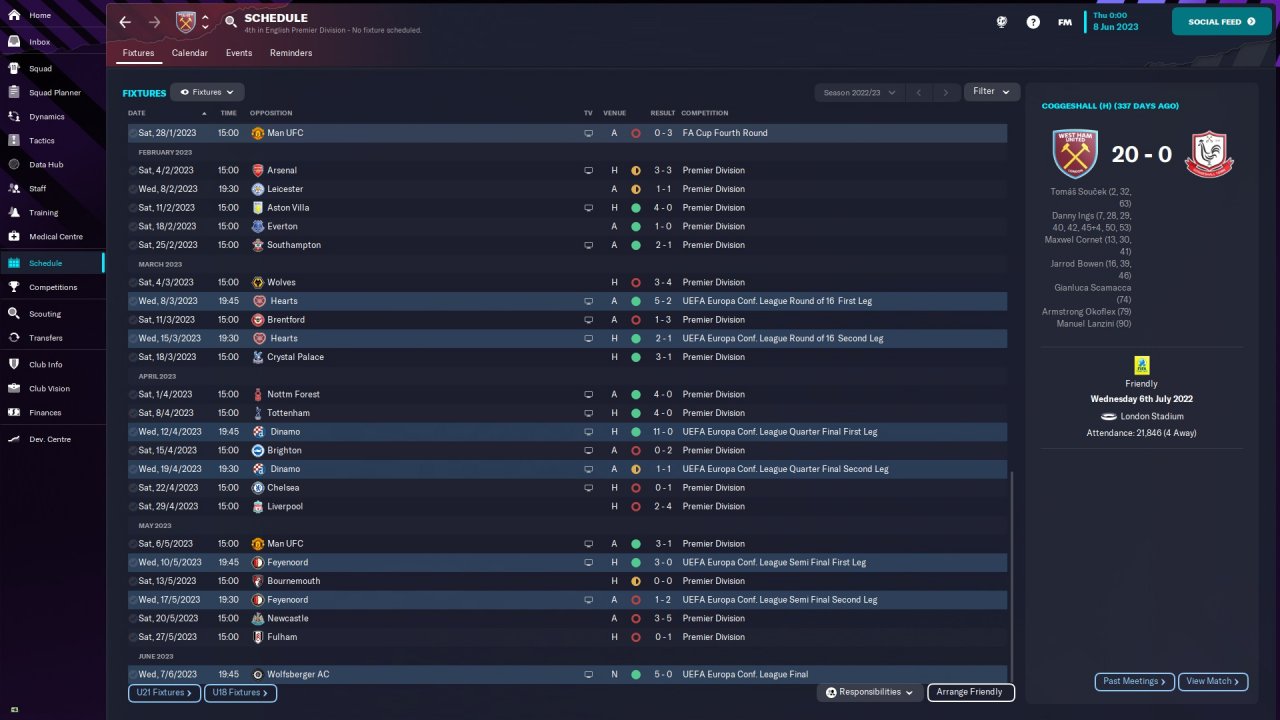
Task: Open the Season 2022/23 dropdown
Action: (x=859, y=93)
